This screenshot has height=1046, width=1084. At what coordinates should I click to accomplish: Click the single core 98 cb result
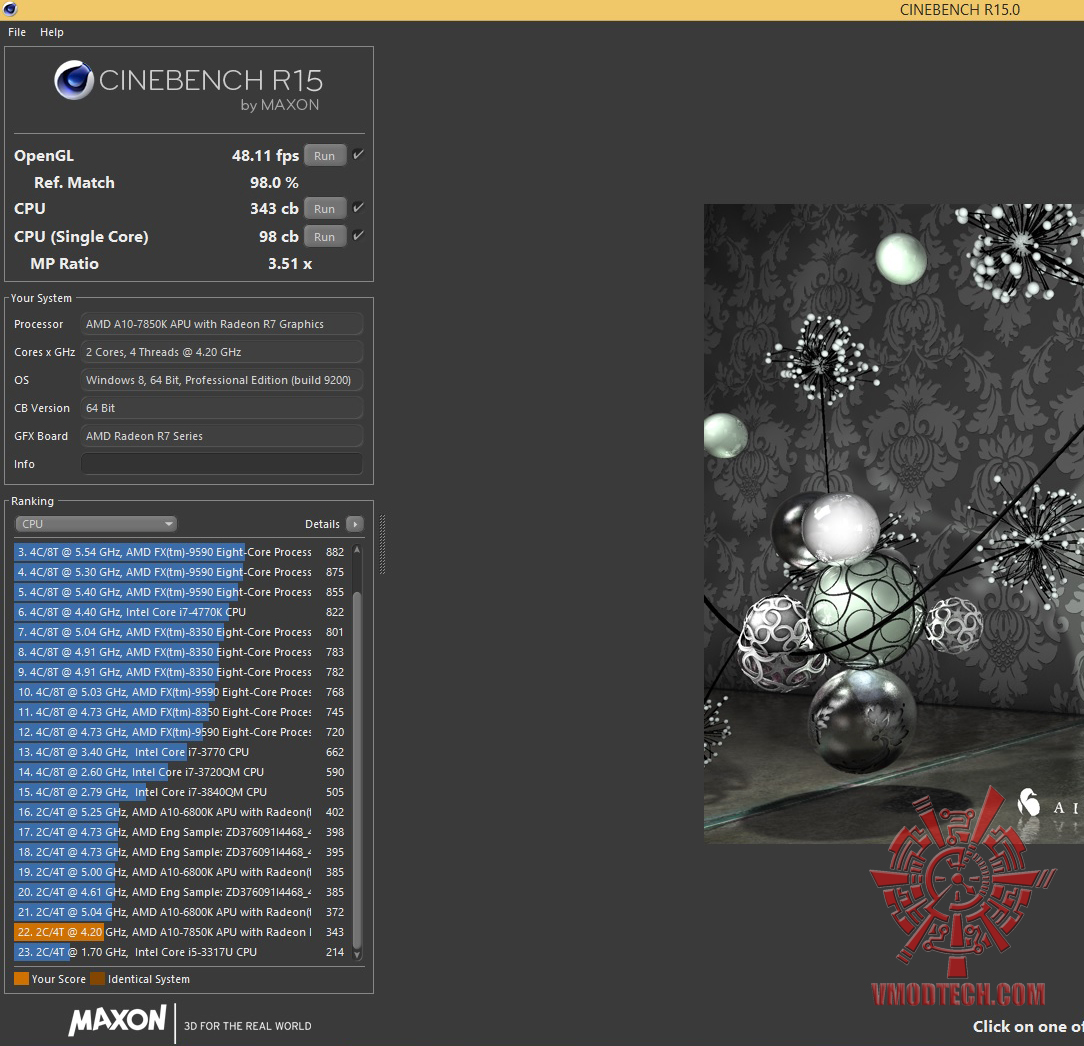click(x=279, y=236)
